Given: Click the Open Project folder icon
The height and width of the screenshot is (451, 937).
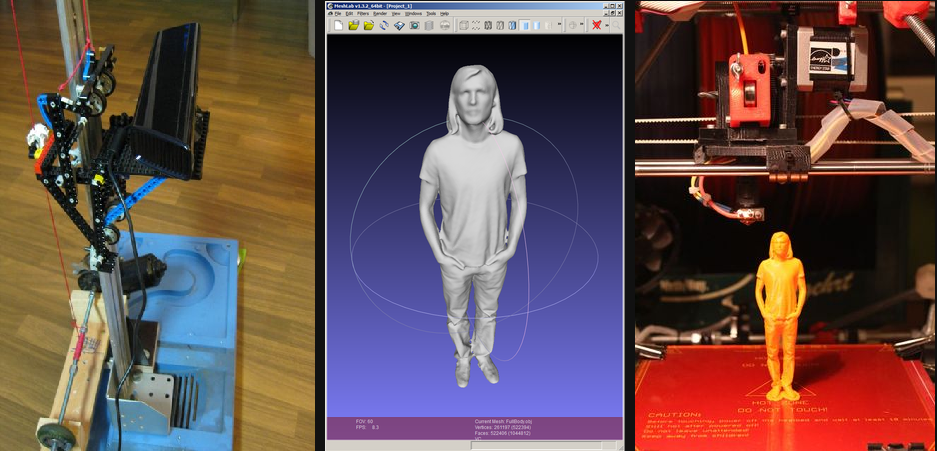Looking at the screenshot, I should point(353,25).
